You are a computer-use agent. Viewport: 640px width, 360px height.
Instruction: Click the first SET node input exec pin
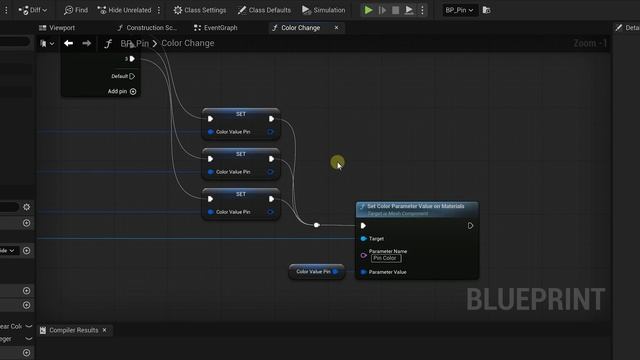[x=211, y=119]
